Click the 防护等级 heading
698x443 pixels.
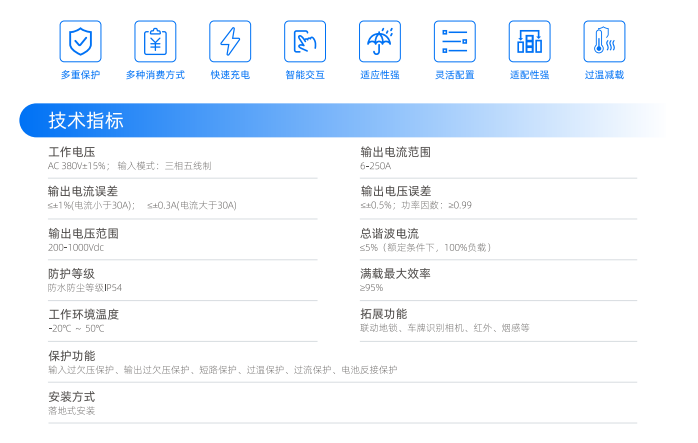coord(71,273)
